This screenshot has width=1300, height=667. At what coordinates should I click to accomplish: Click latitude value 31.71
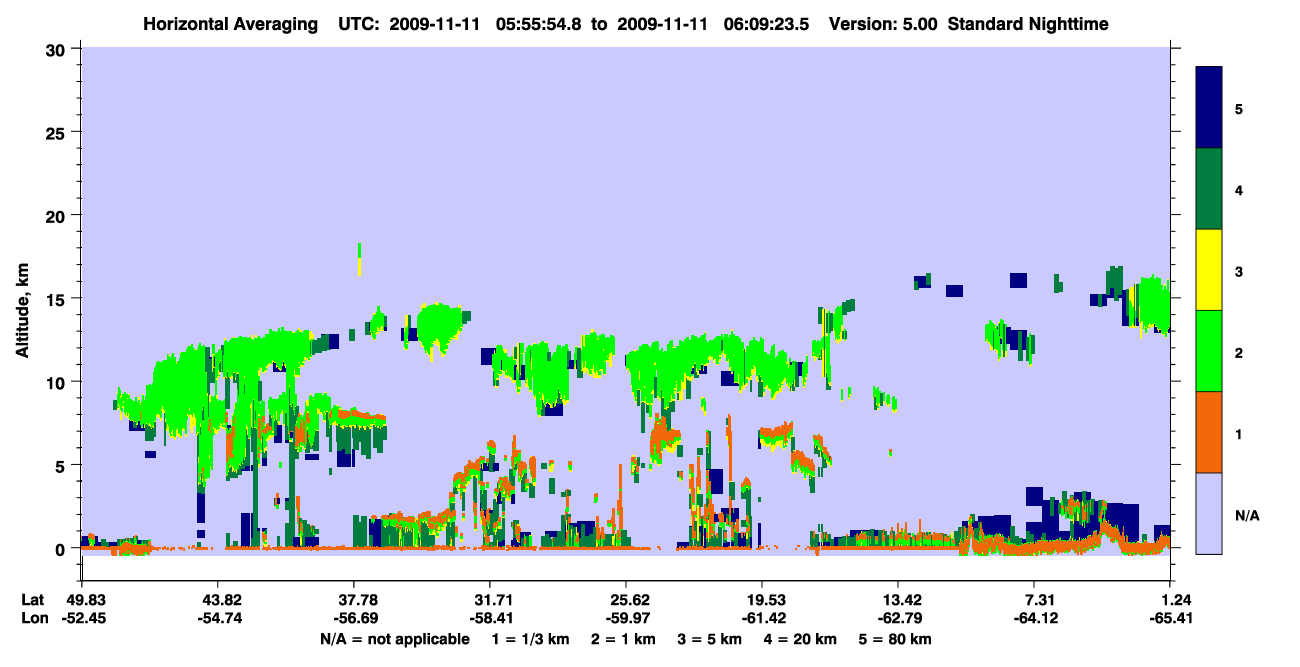489,600
